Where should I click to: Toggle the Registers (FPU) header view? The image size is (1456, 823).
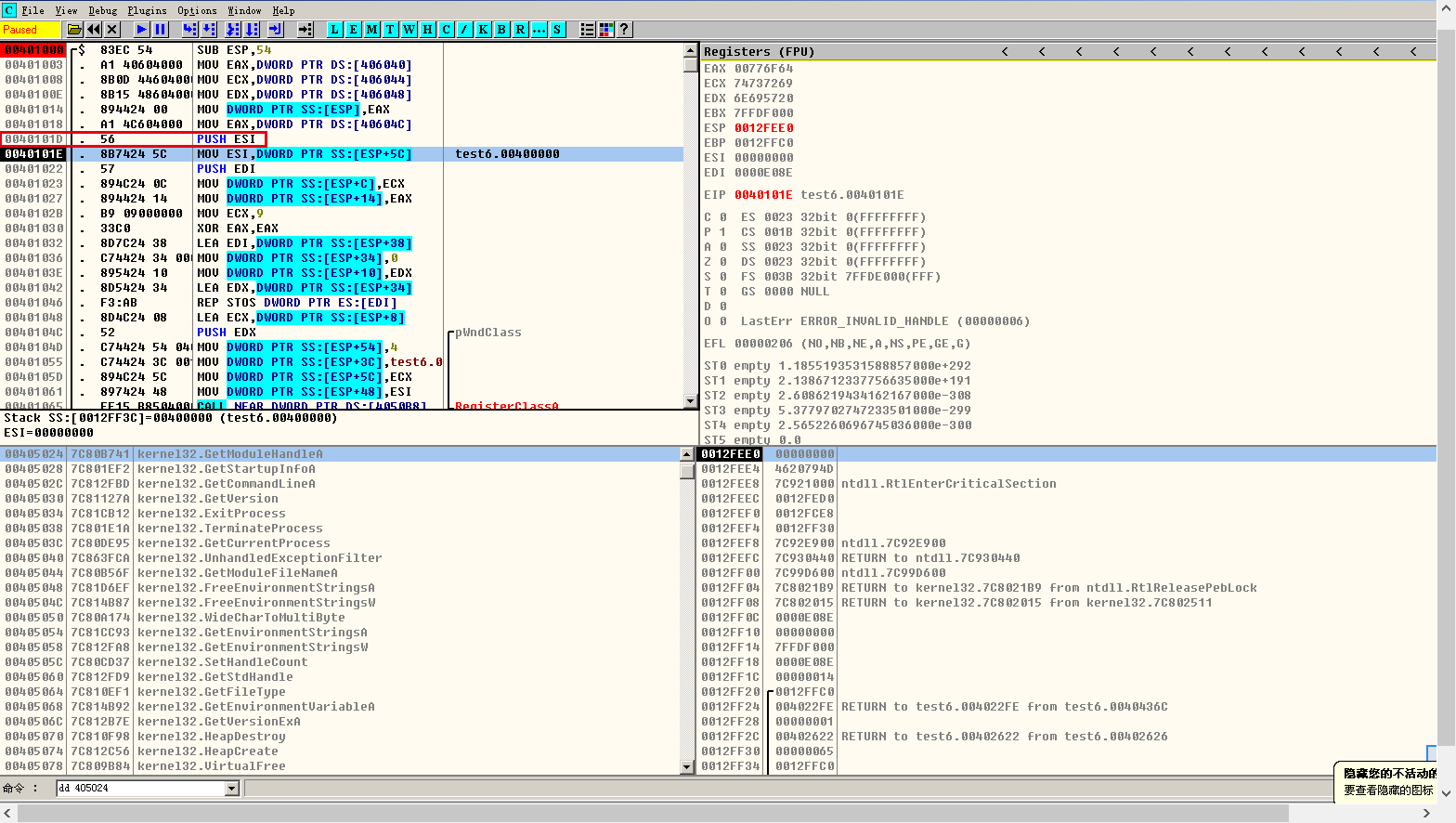(x=759, y=52)
